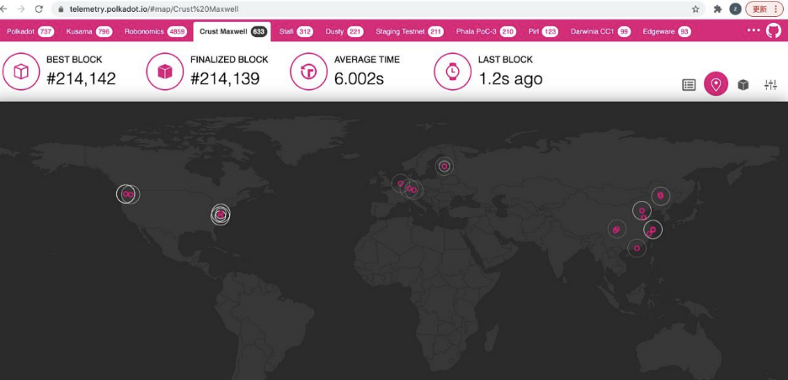Screen dimensions: 788x380
Task: Click the Last Block watch icon
Action: pyautogui.click(x=453, y=72)
